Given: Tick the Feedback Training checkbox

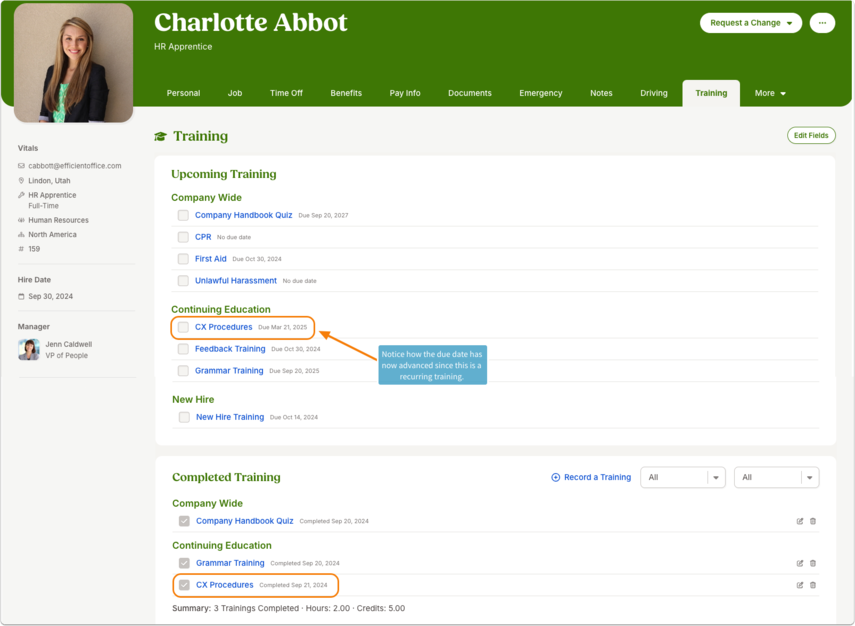Looking at the screenshot, I should coord(183,349).
